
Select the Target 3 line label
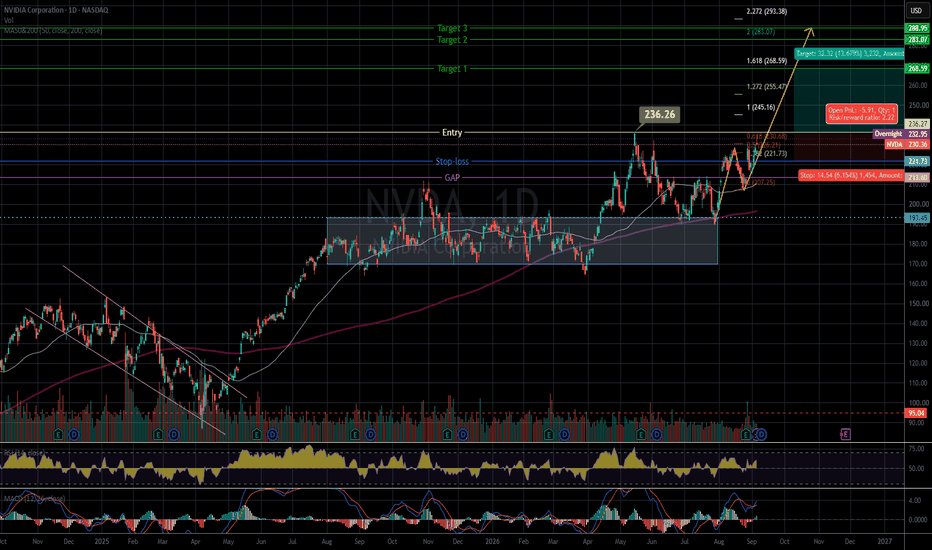(452, 28)
